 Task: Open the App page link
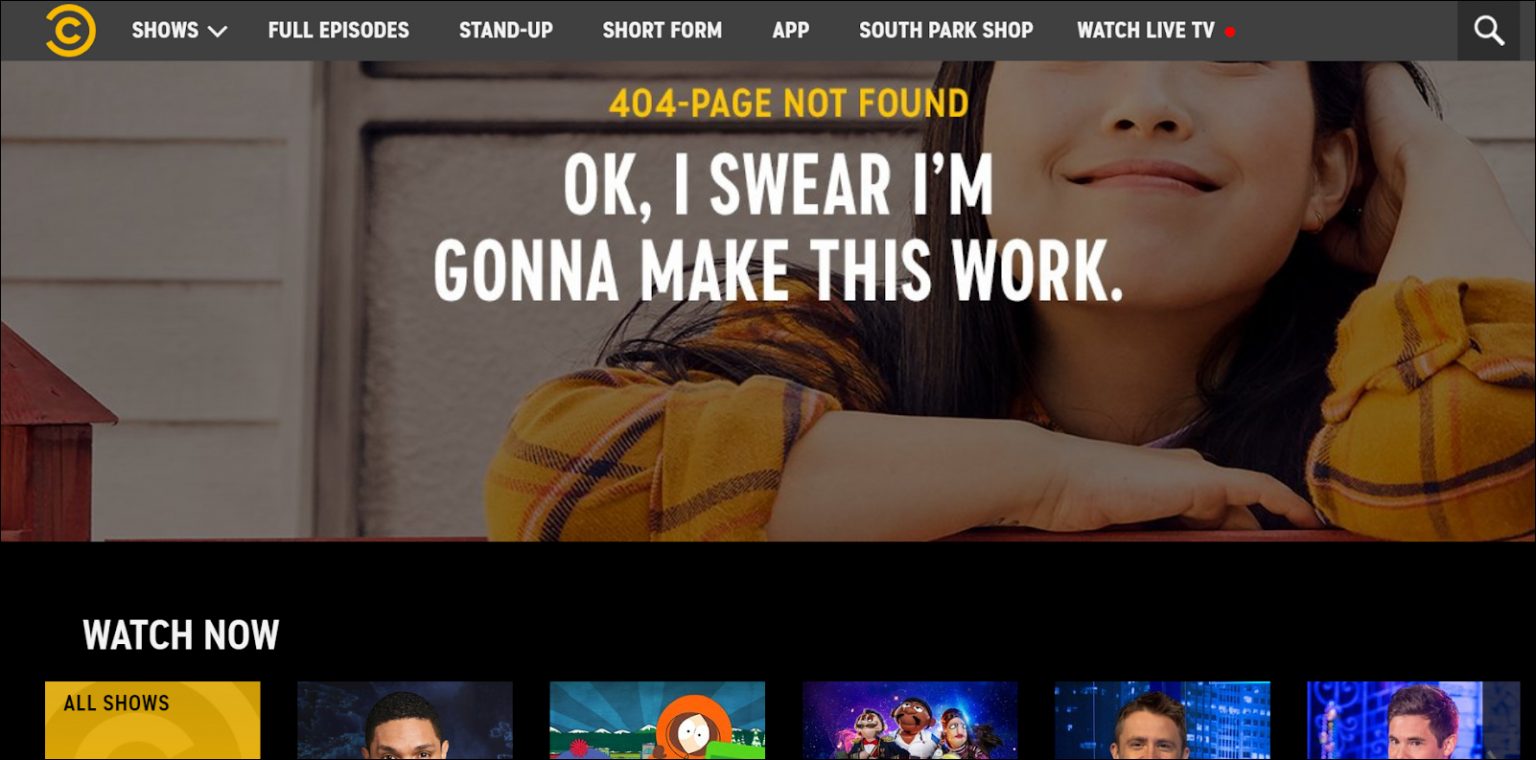coord(790,30)
